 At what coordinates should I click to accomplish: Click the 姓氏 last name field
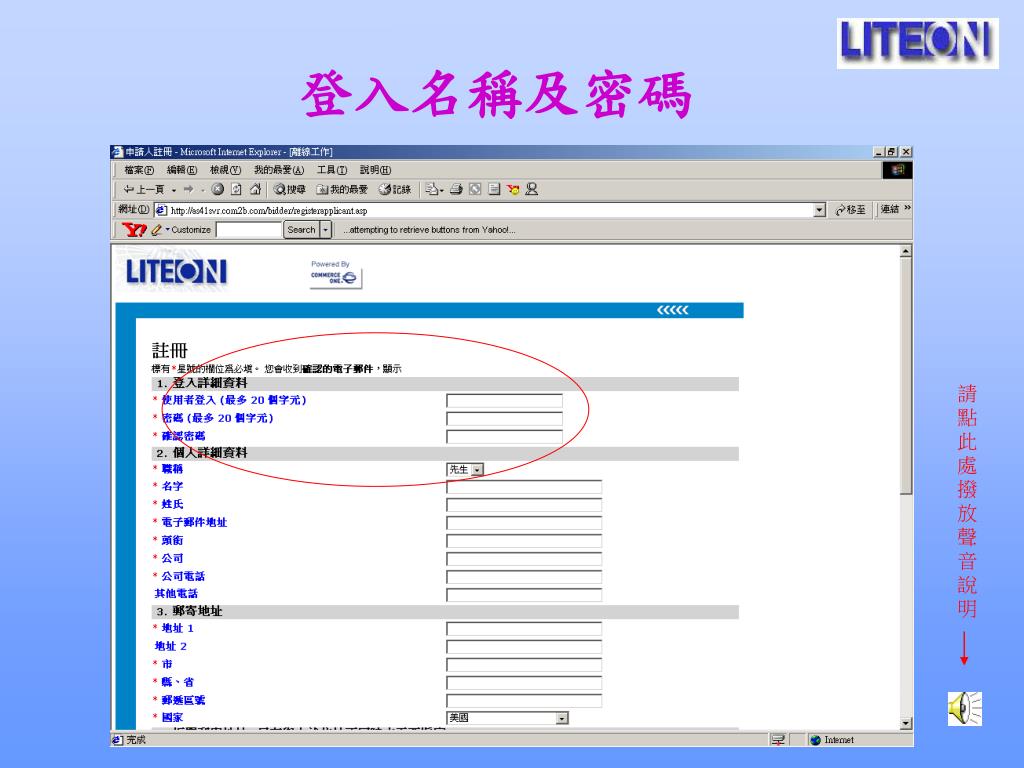click(x=524, y=505)
